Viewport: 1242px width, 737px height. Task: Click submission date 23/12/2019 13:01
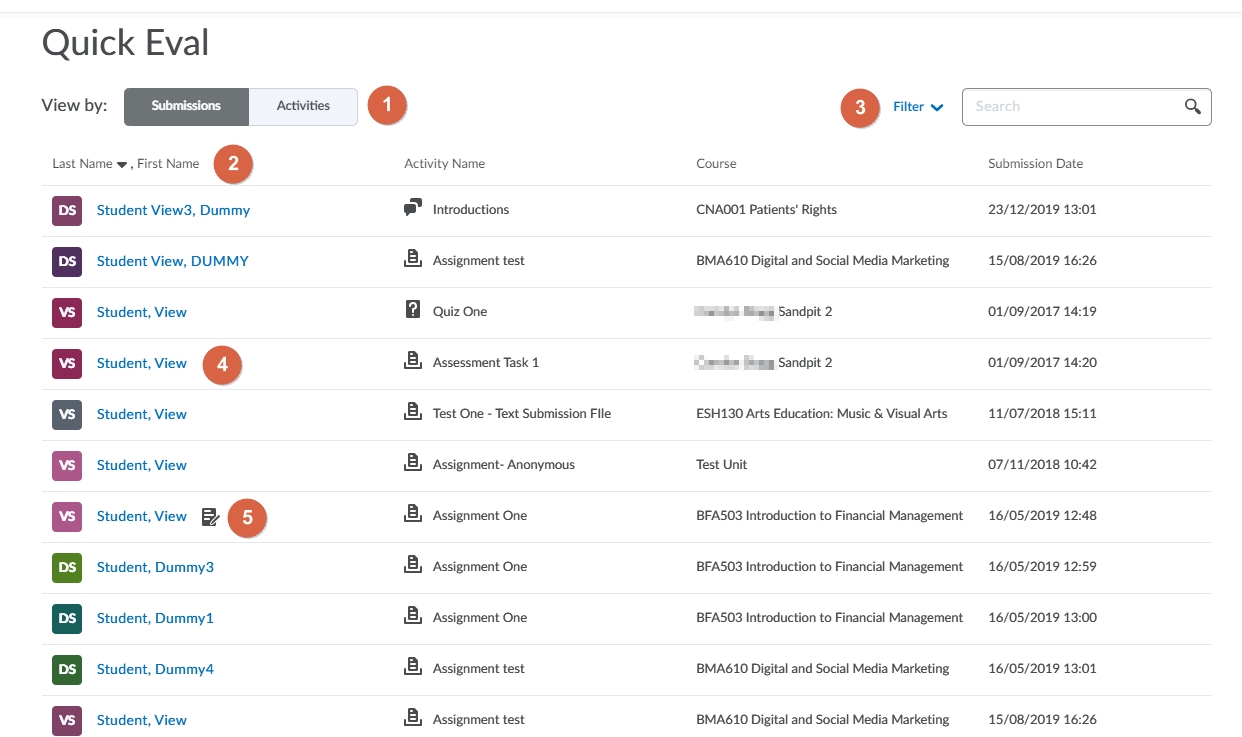1042,210
